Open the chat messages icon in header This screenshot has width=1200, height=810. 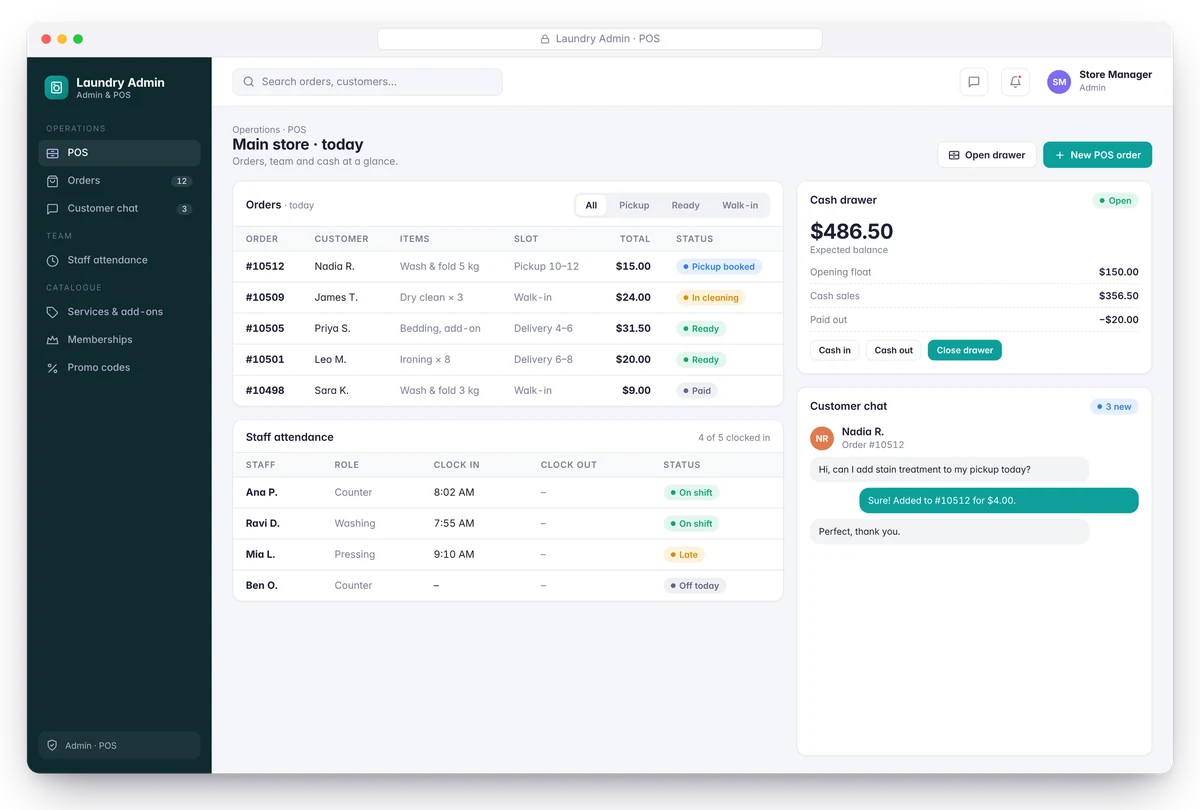point(974,82)
